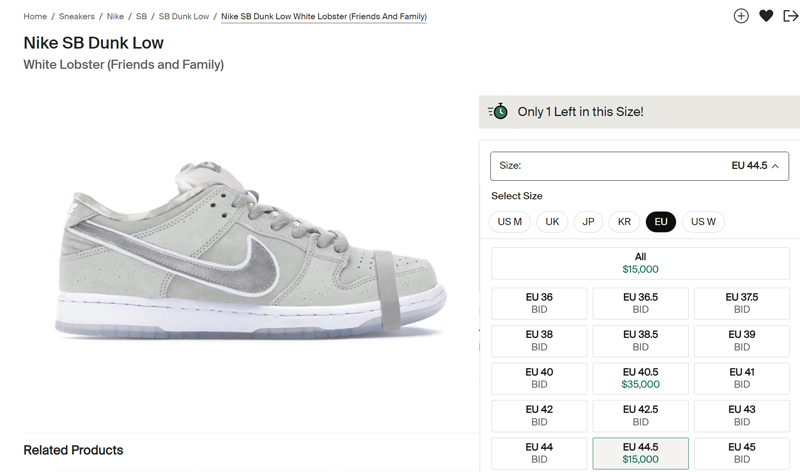Select the All sizes $15,000 option
The image size is (800, 472).
click(x=640, y=263)
